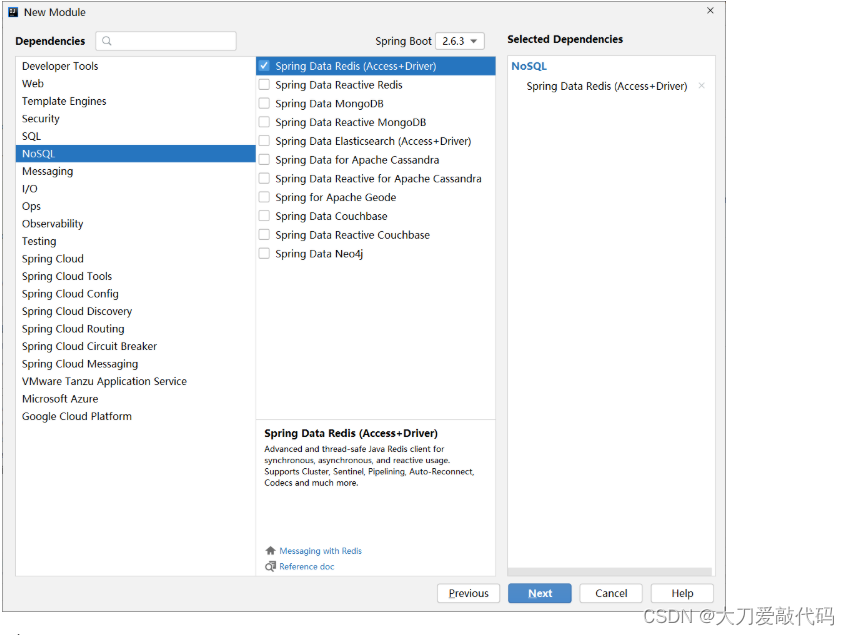
Task: Remove Spring Data Redis from selected dependencies
Action: pyautogui.click(x=701, y=86)
